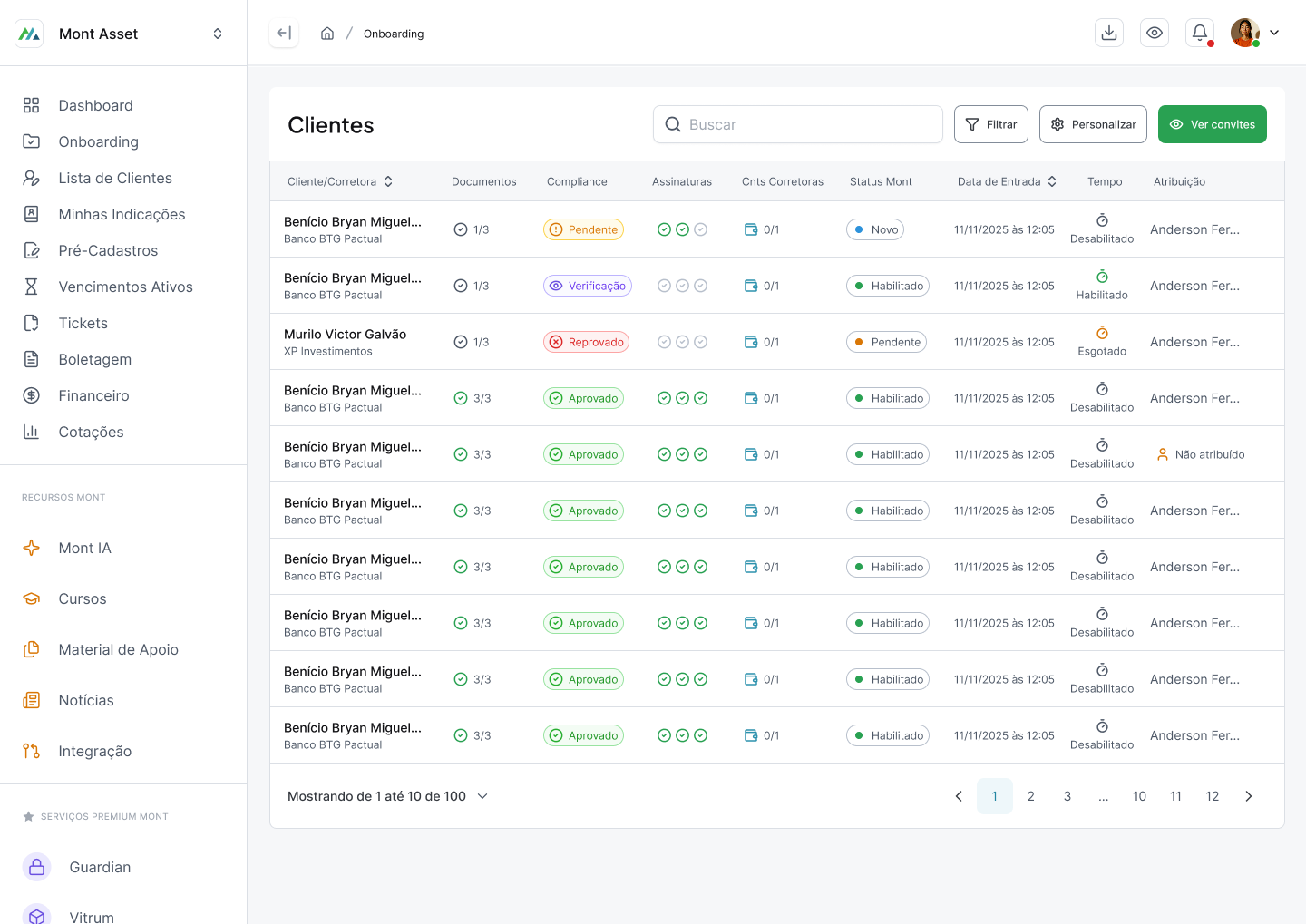Go to the home breadcrumb icon
1306x924 pixels.
coord(327,34)
